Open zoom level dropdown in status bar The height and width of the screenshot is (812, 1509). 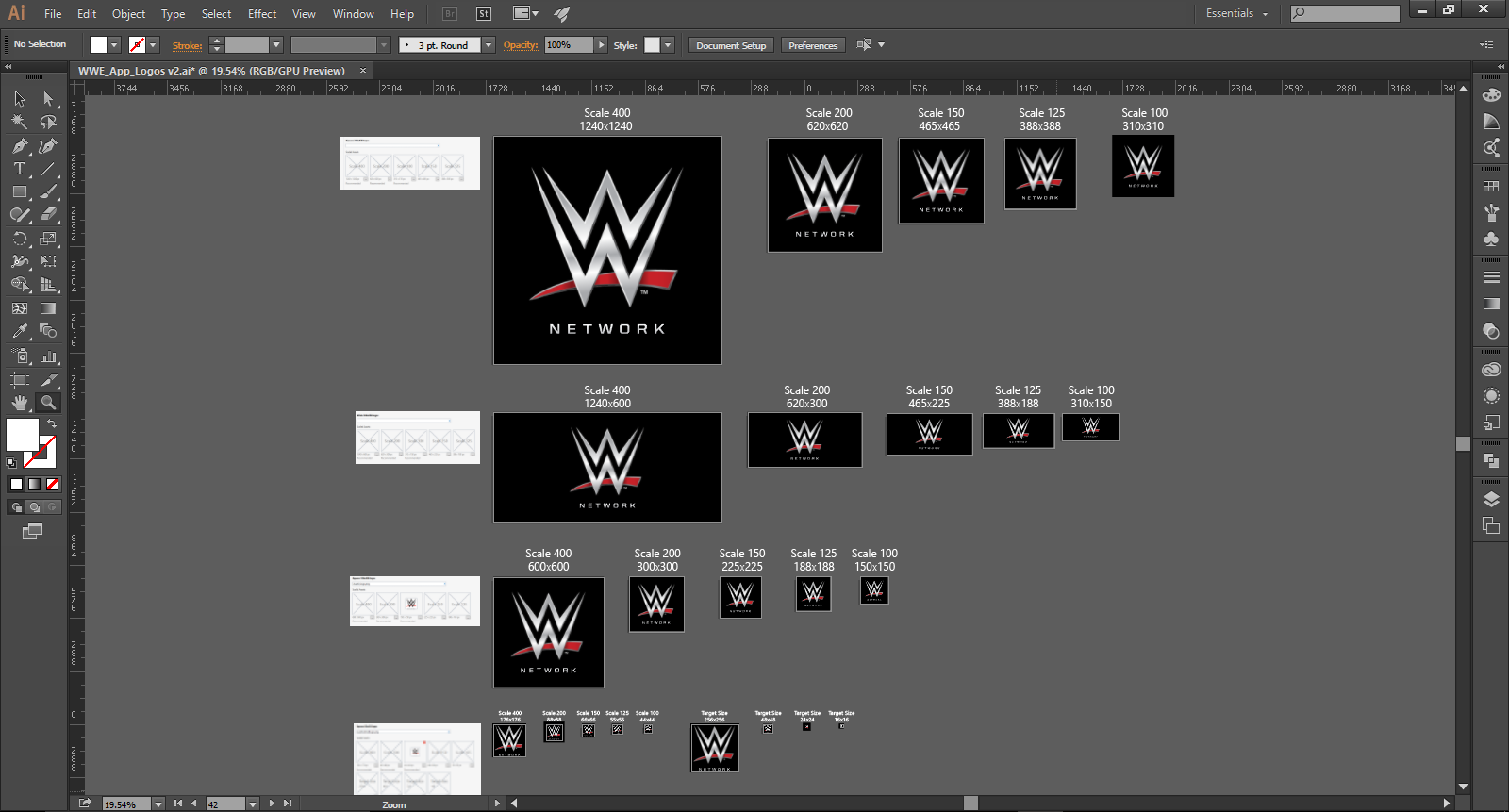(x=158, y=804)
